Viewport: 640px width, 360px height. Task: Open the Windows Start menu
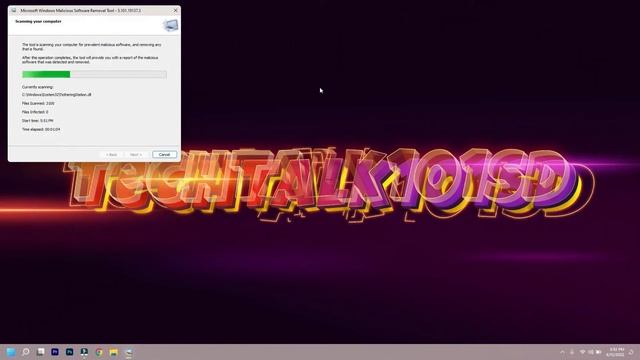tap(11, 352)
